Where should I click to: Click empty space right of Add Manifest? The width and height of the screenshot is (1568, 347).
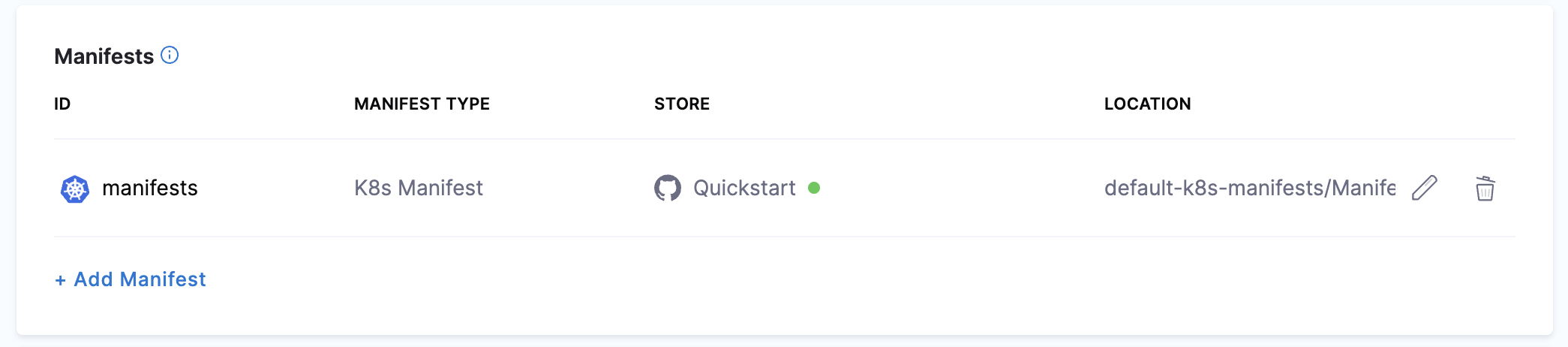750,279
